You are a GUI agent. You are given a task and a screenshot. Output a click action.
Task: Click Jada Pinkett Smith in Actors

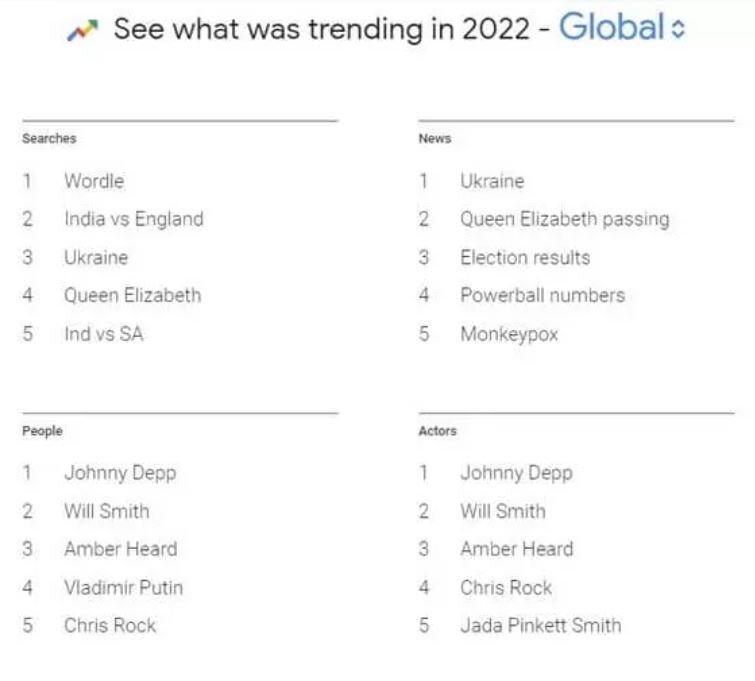pos(540,625)
